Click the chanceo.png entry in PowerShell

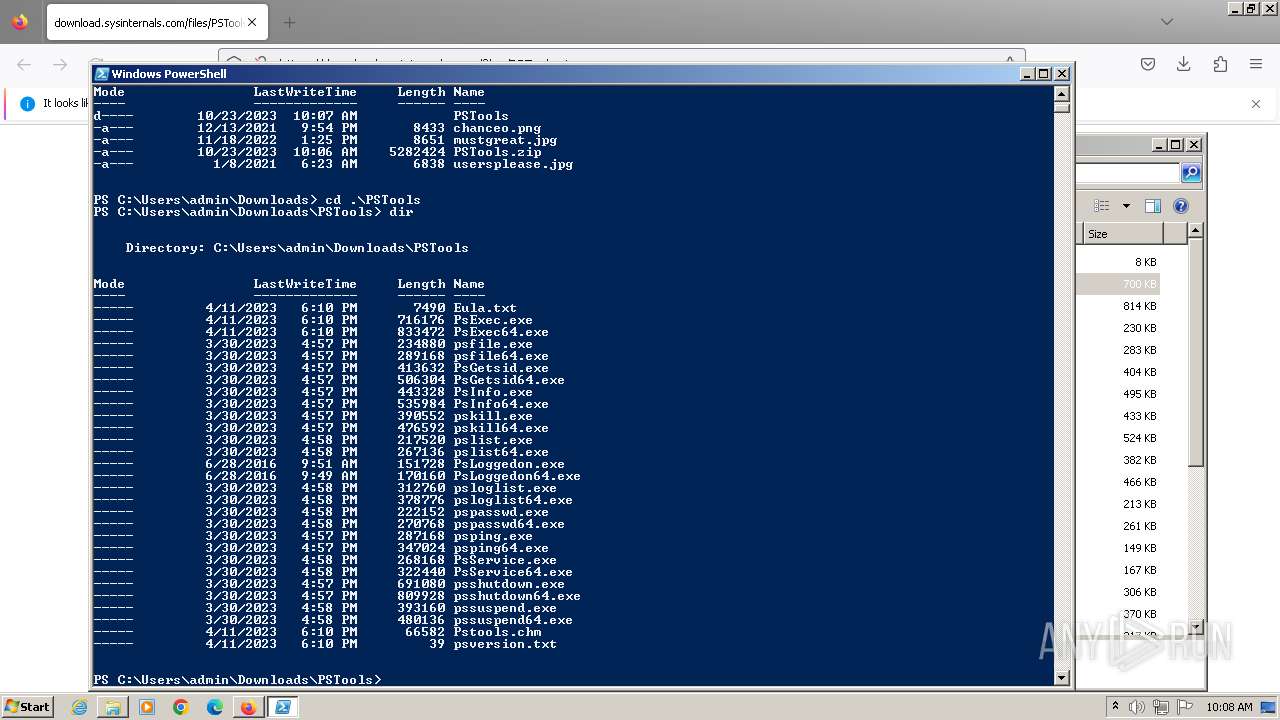click(497, 128)
